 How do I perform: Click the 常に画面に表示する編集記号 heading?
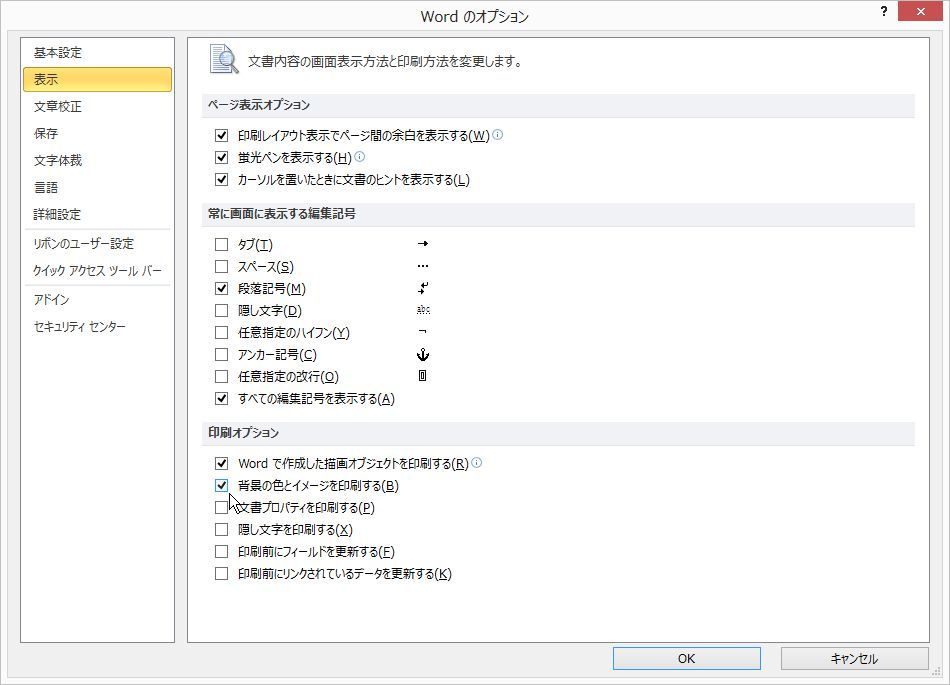pyautogui.click(x=282, y=214)
